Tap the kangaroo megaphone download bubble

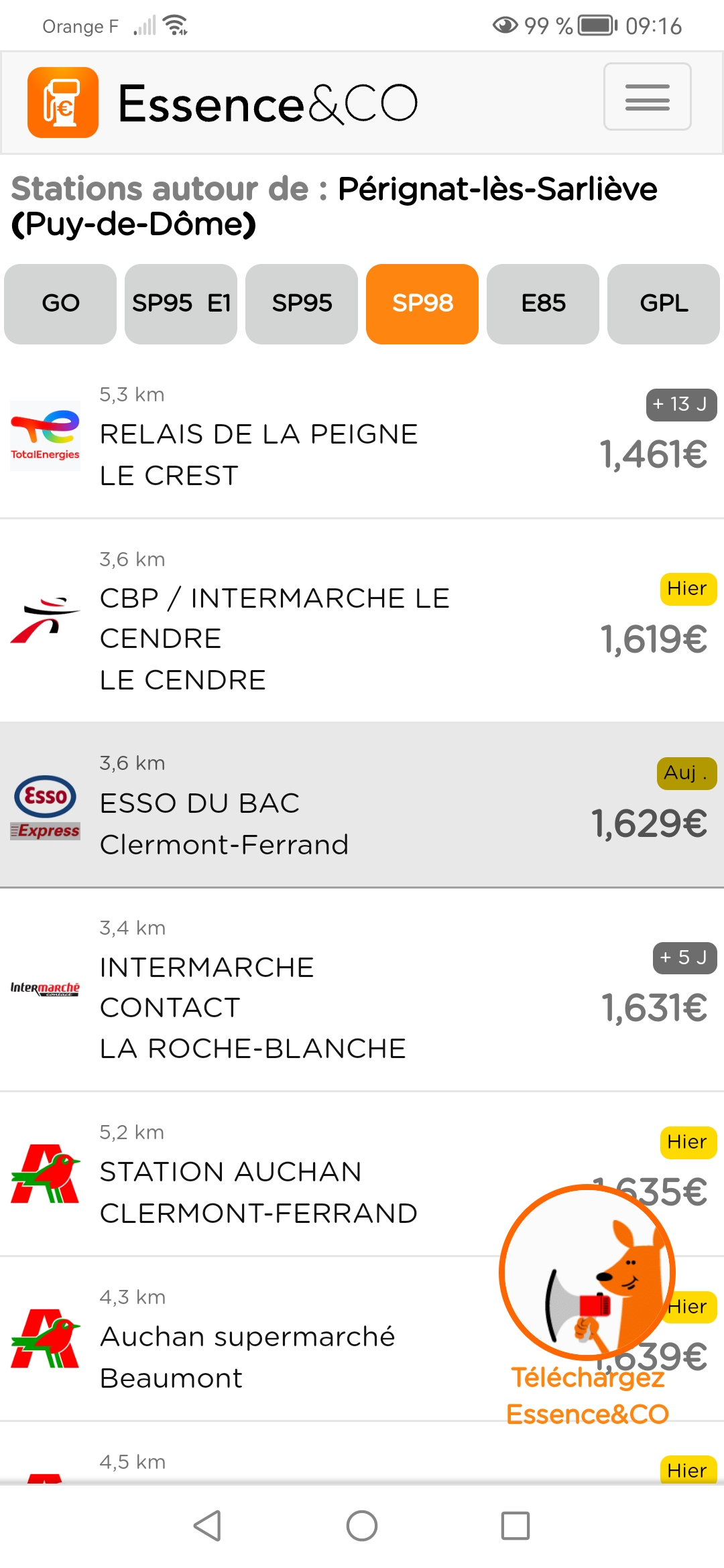587,1273
